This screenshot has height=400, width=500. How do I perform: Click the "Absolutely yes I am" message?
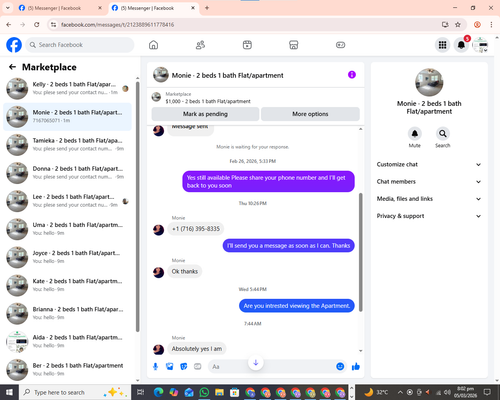coord(197,349)
